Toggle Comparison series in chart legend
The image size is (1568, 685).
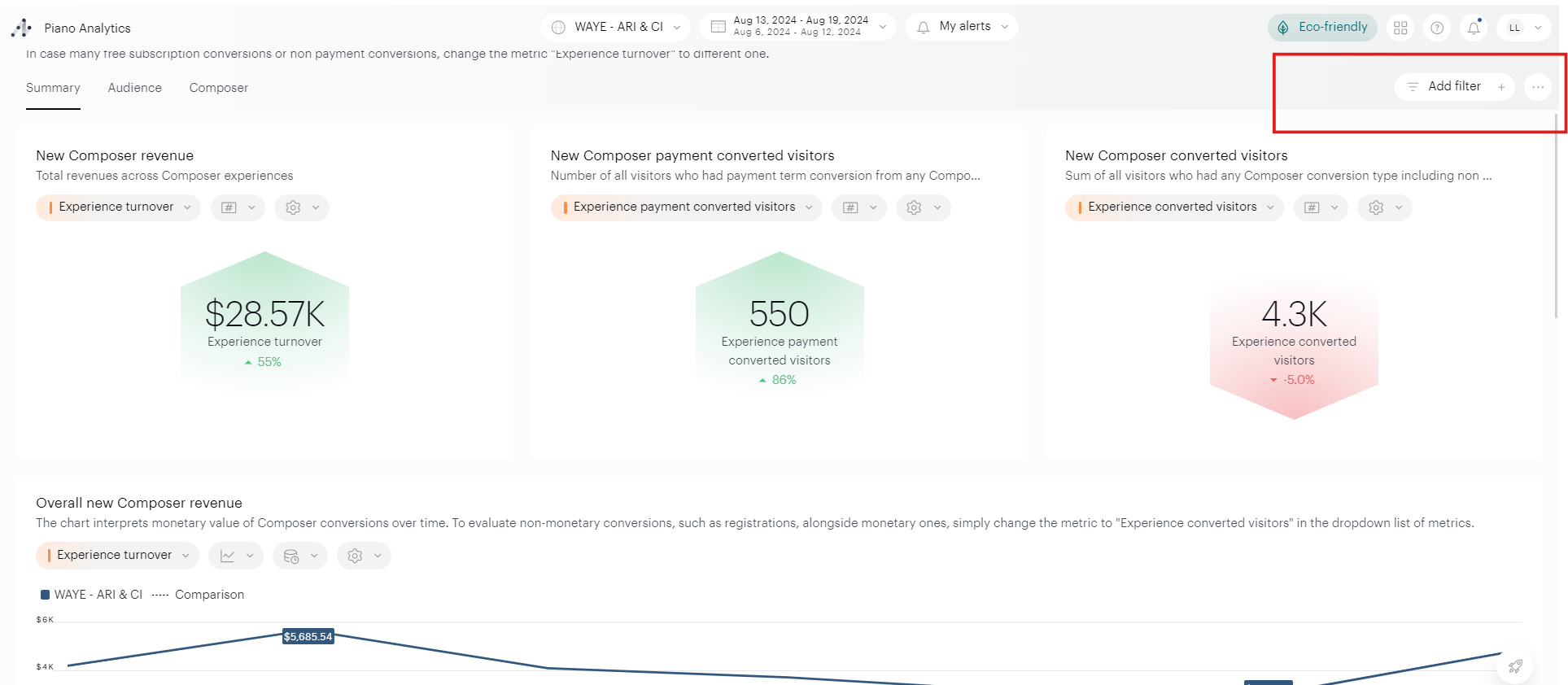pos(199,595)
